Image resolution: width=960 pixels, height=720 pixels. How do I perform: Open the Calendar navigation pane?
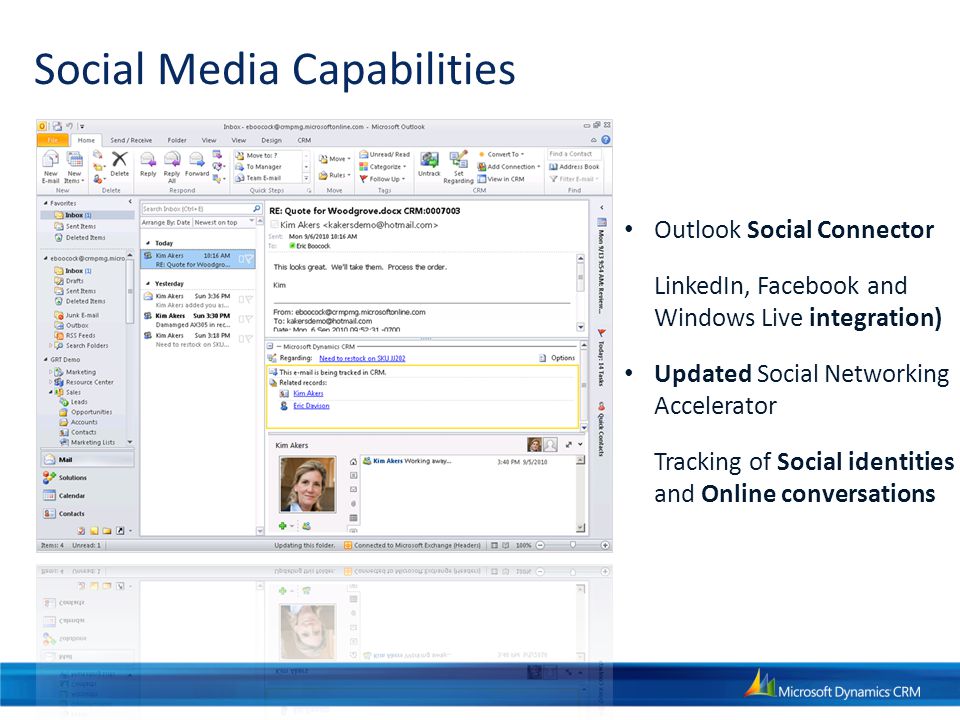88,495
